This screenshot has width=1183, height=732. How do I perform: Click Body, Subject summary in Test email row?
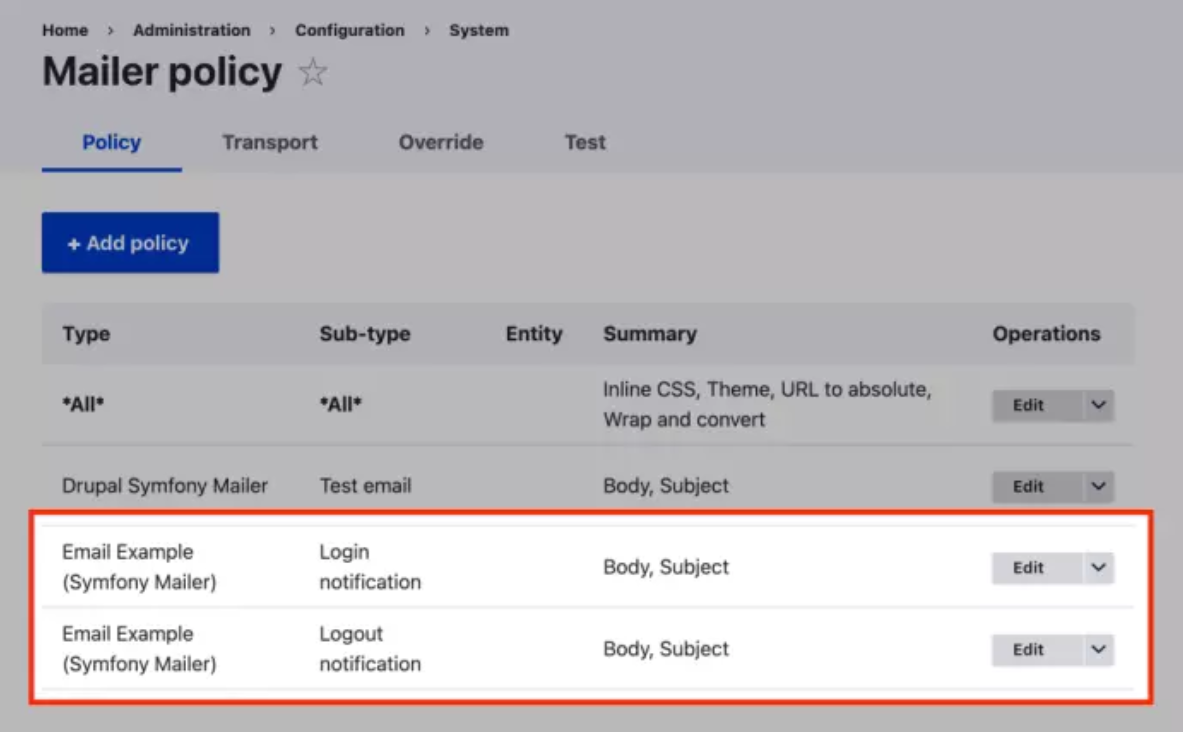point(666,485)
